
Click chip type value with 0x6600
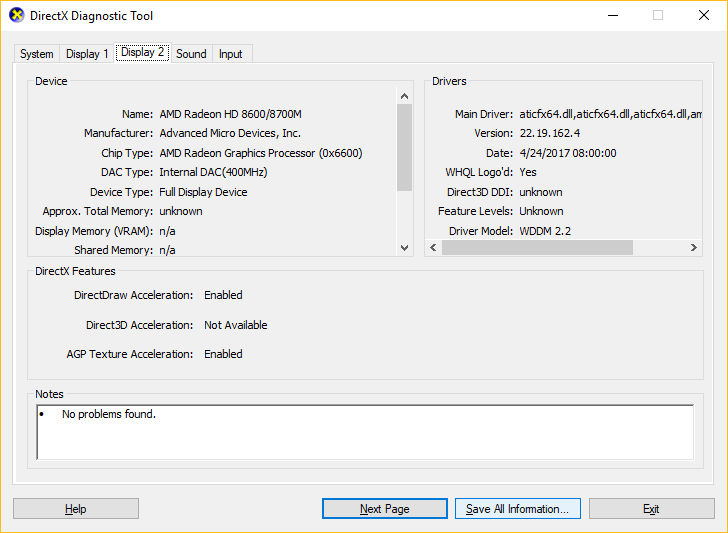pos(261,153)
